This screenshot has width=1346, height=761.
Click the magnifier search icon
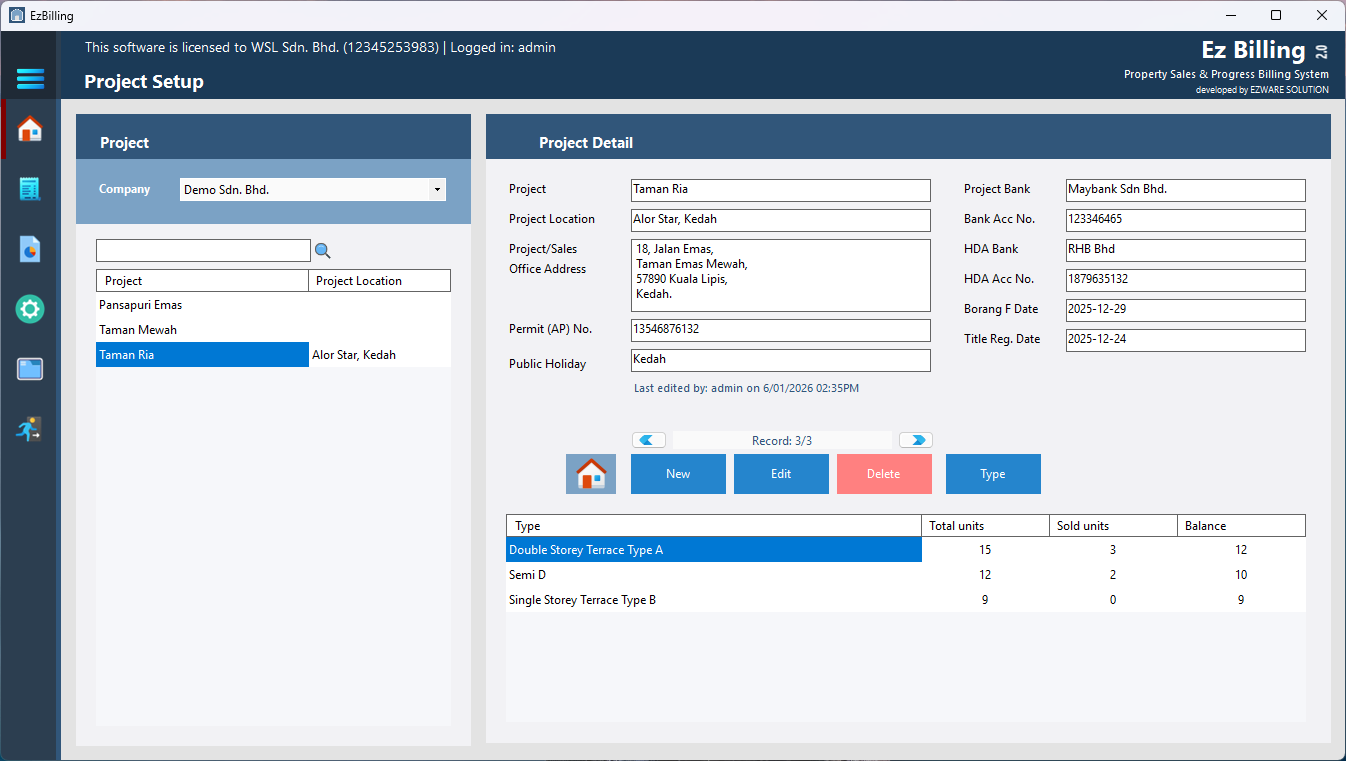(322, 251)
